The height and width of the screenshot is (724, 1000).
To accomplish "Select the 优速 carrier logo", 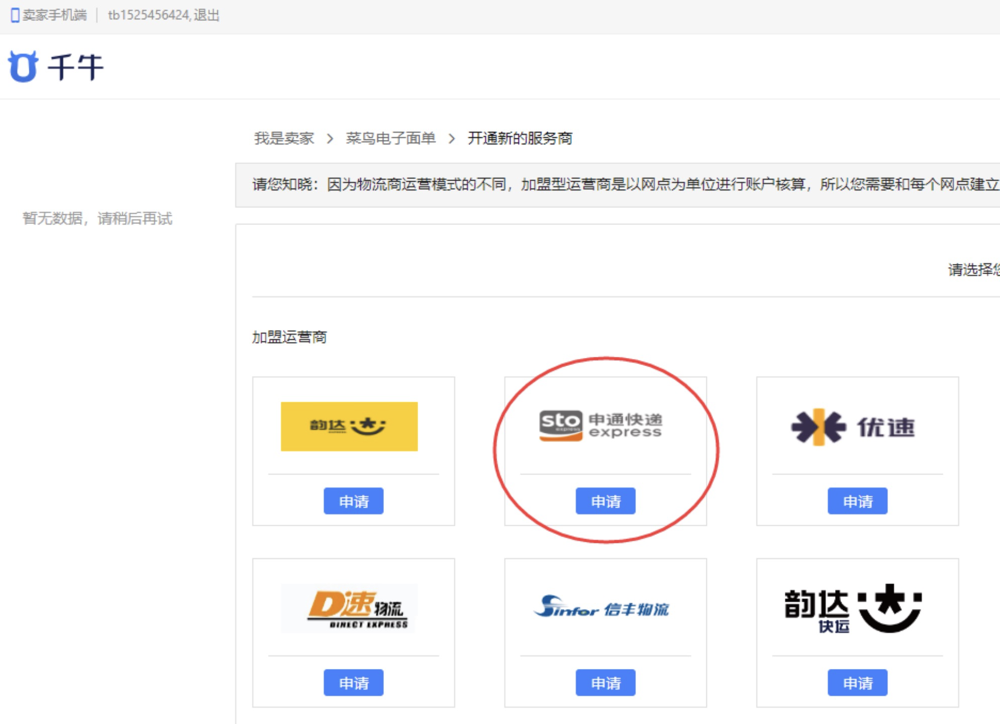I will (853, 427).
